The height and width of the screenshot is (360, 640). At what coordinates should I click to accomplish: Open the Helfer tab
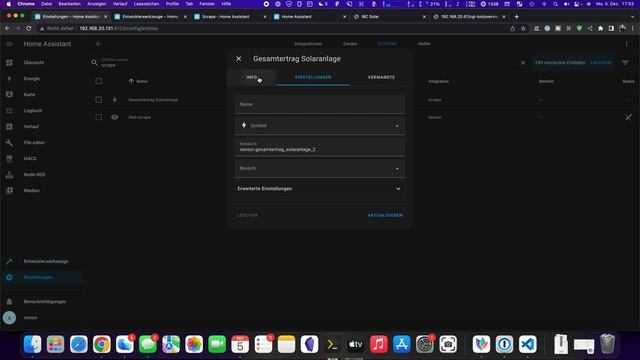[x=424, y=44]
